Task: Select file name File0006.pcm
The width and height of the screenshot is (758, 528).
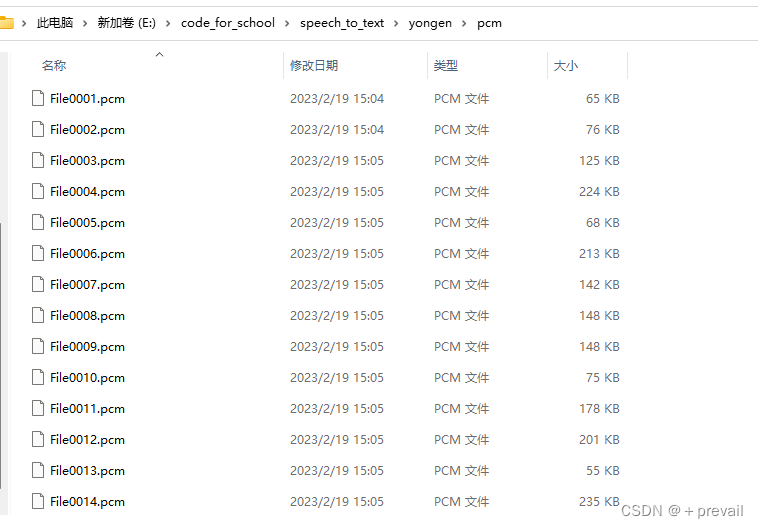Action: 87,253
